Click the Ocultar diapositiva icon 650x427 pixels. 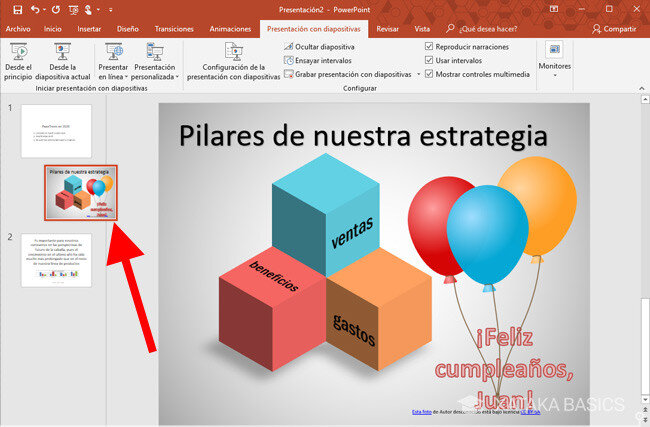pyautogui.click(x=289, y=47)
